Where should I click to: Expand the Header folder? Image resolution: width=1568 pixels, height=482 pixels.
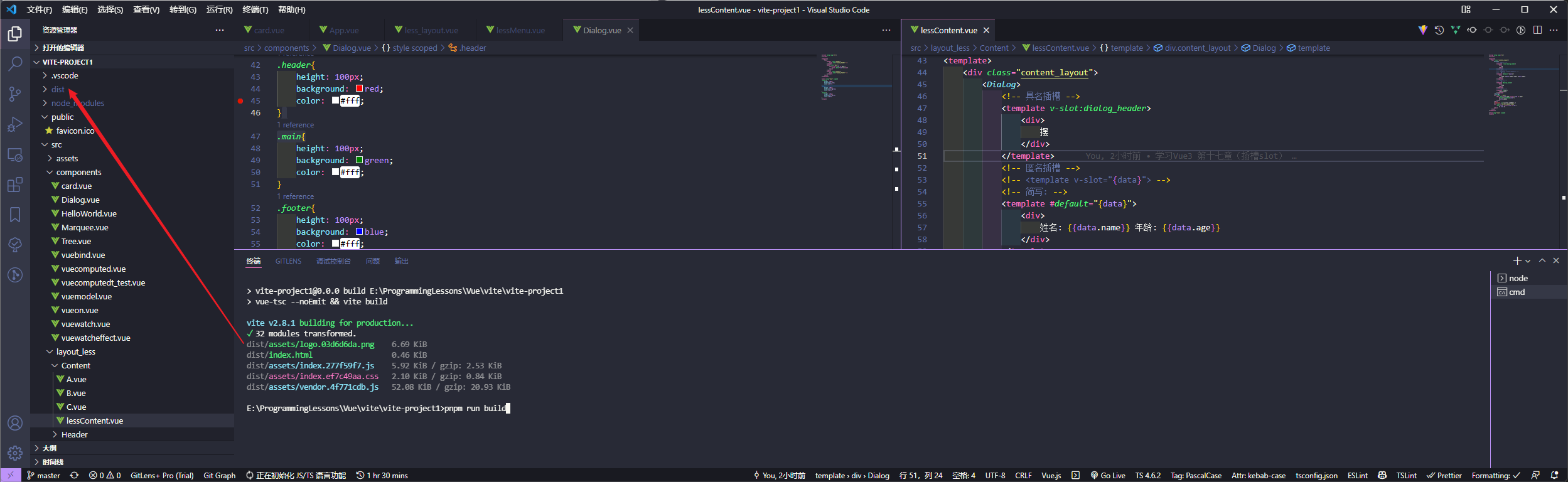pyautogui.click(x=74, y=434)
